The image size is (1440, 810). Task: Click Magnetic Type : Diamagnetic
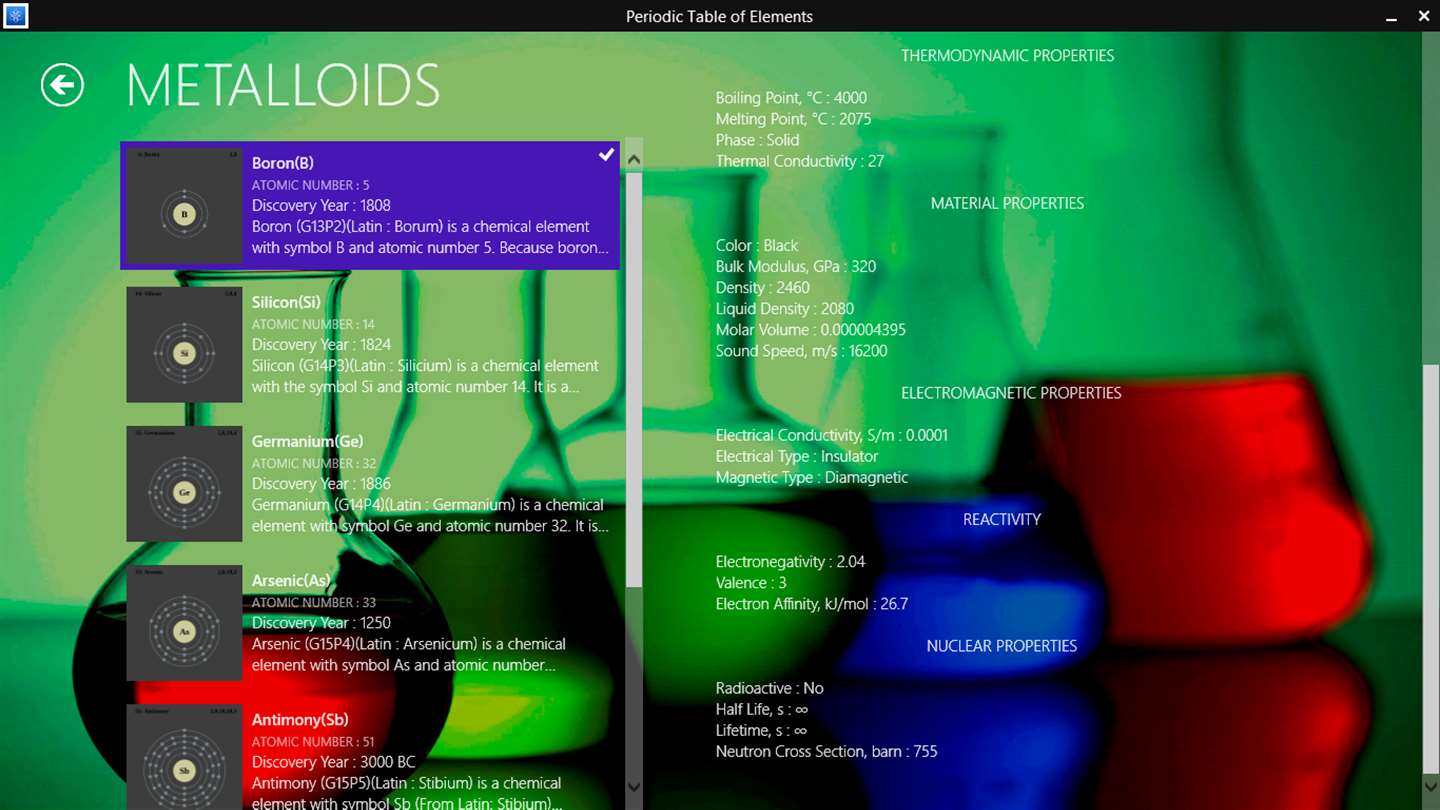[x=812, y=477]
